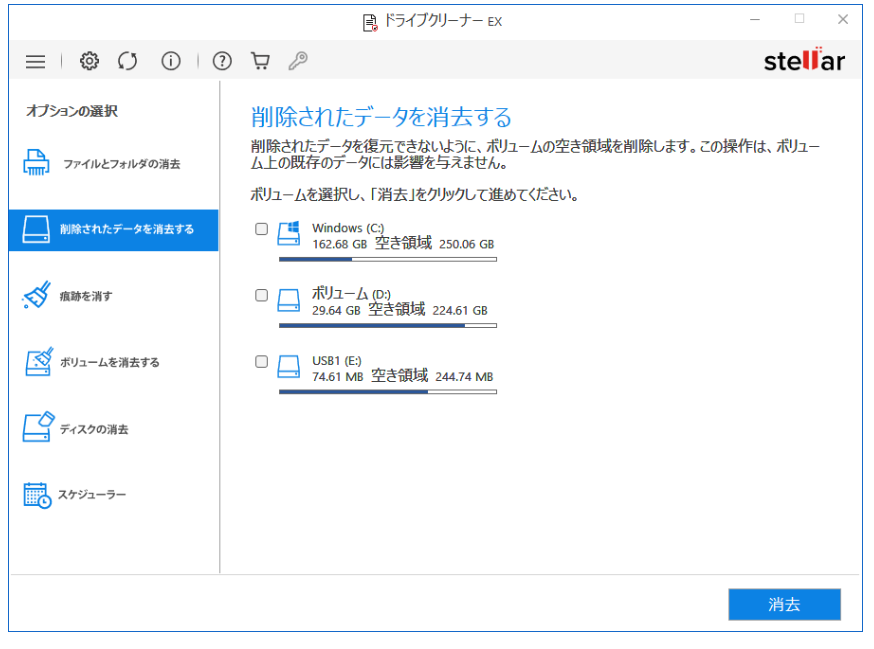Screen dimensions: 874x649
Task: Select ボリュームを消去する sidebar option
Action: pyautogui.click(x=113, y=362)
